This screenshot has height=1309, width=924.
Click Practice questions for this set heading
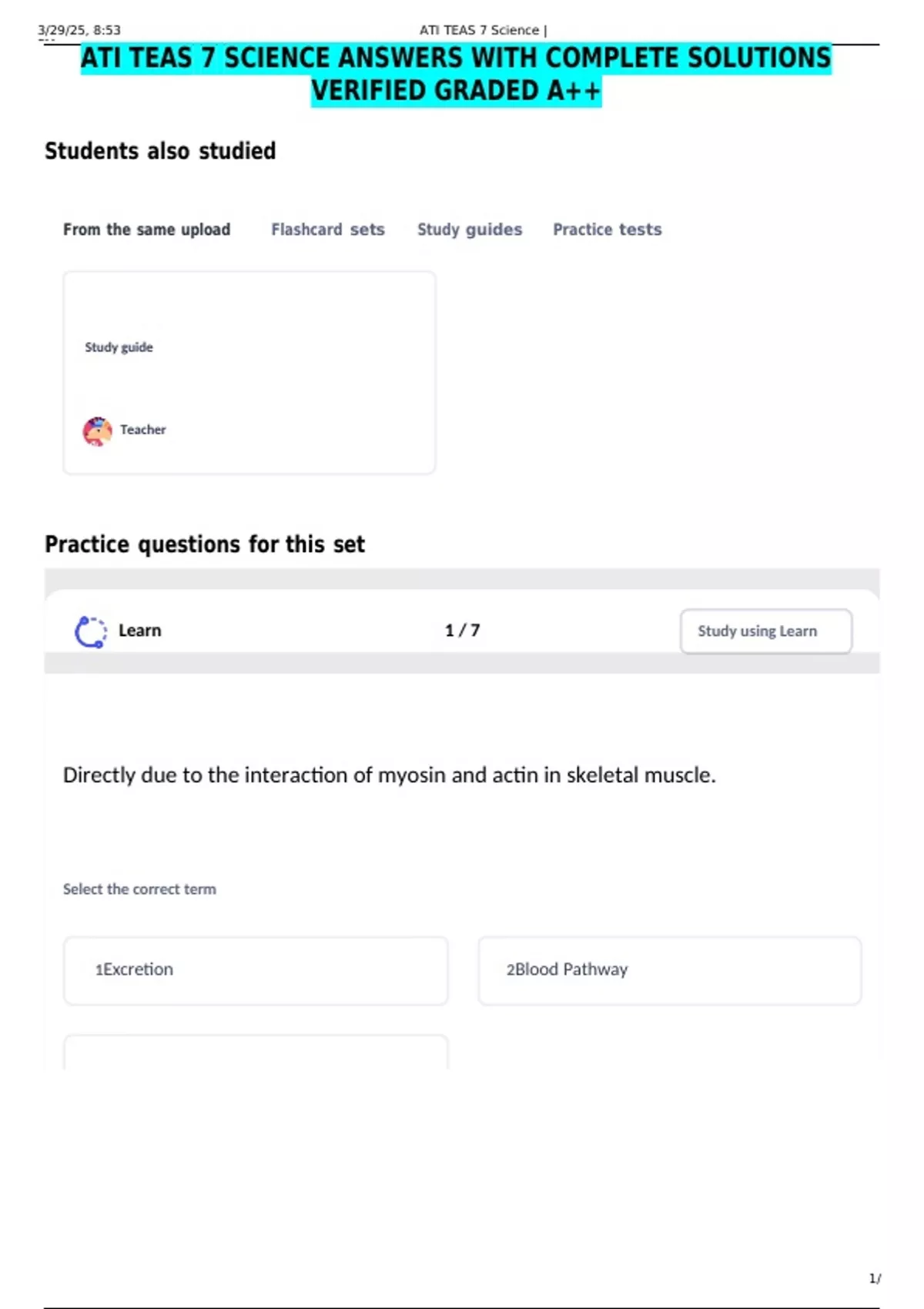pyautogui.click(x=205, y=544)
